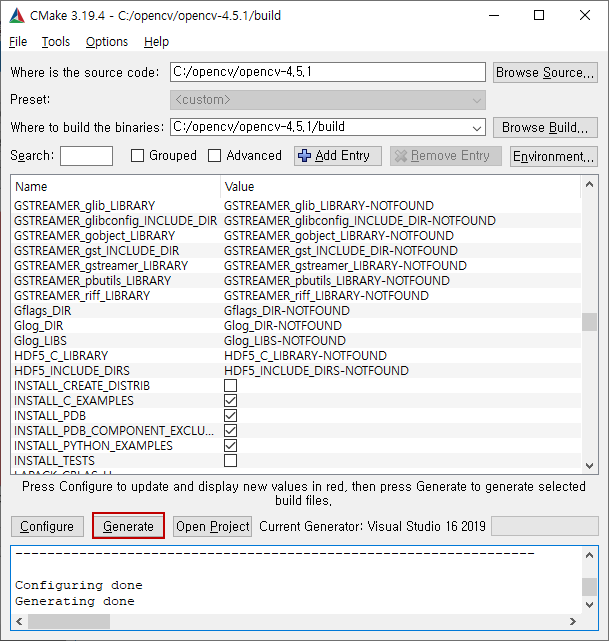This screenshot has width=609, height=641.
Task: Select the GSTREAMER_glibconfig_INCLUDE_DIR row name
Action: 115,221
